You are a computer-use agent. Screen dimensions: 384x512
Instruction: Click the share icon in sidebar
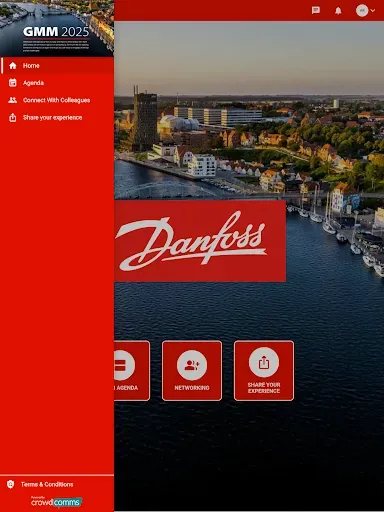[x=13, y=117]
